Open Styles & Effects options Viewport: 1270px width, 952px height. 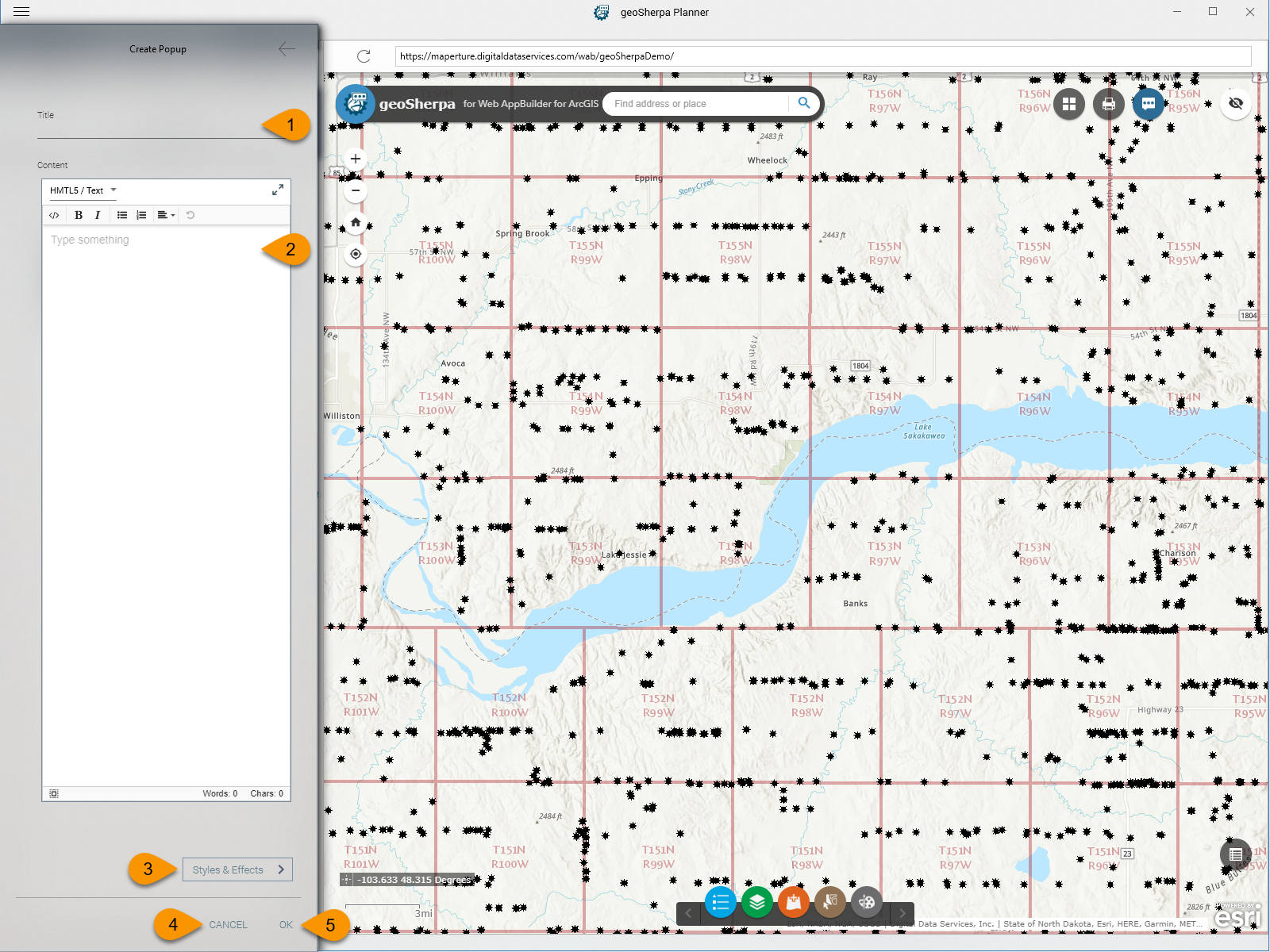(x=237, y=869)
